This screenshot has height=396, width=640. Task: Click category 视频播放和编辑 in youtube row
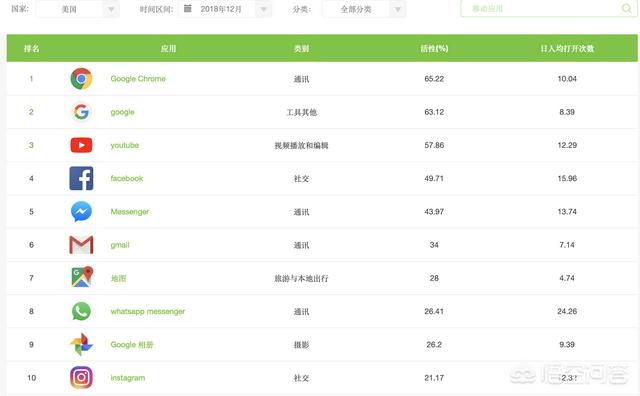(301, 145)
